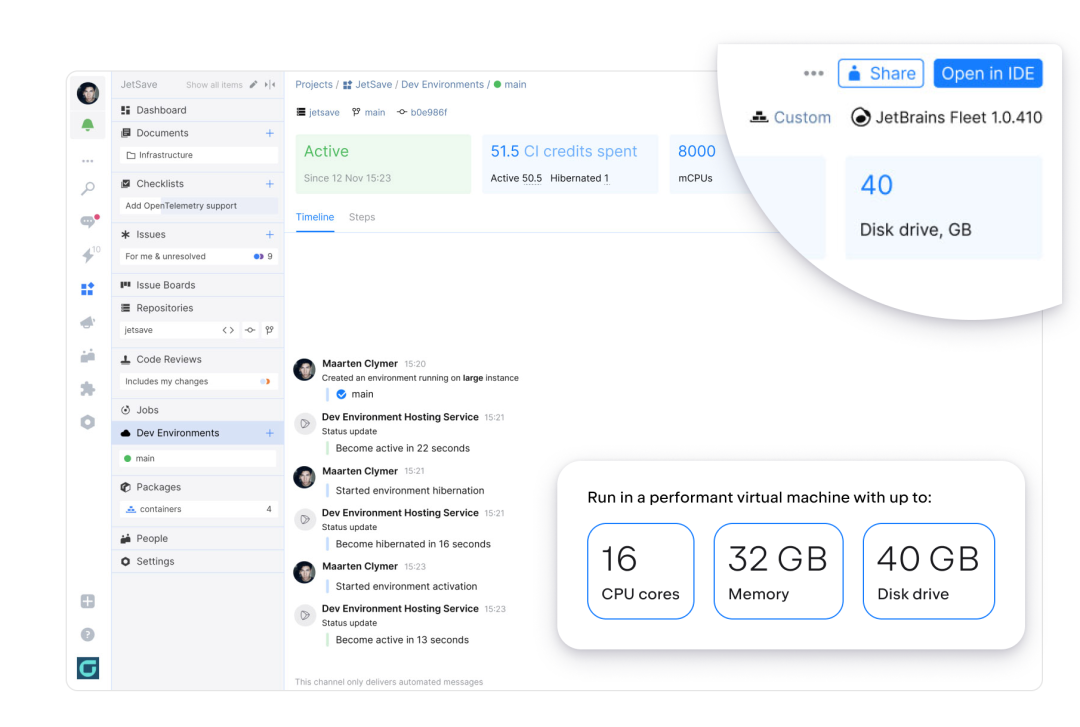Screen dimensions: 1080x727
Task: Open jetsave commits icon
Action: click(250, 330)
